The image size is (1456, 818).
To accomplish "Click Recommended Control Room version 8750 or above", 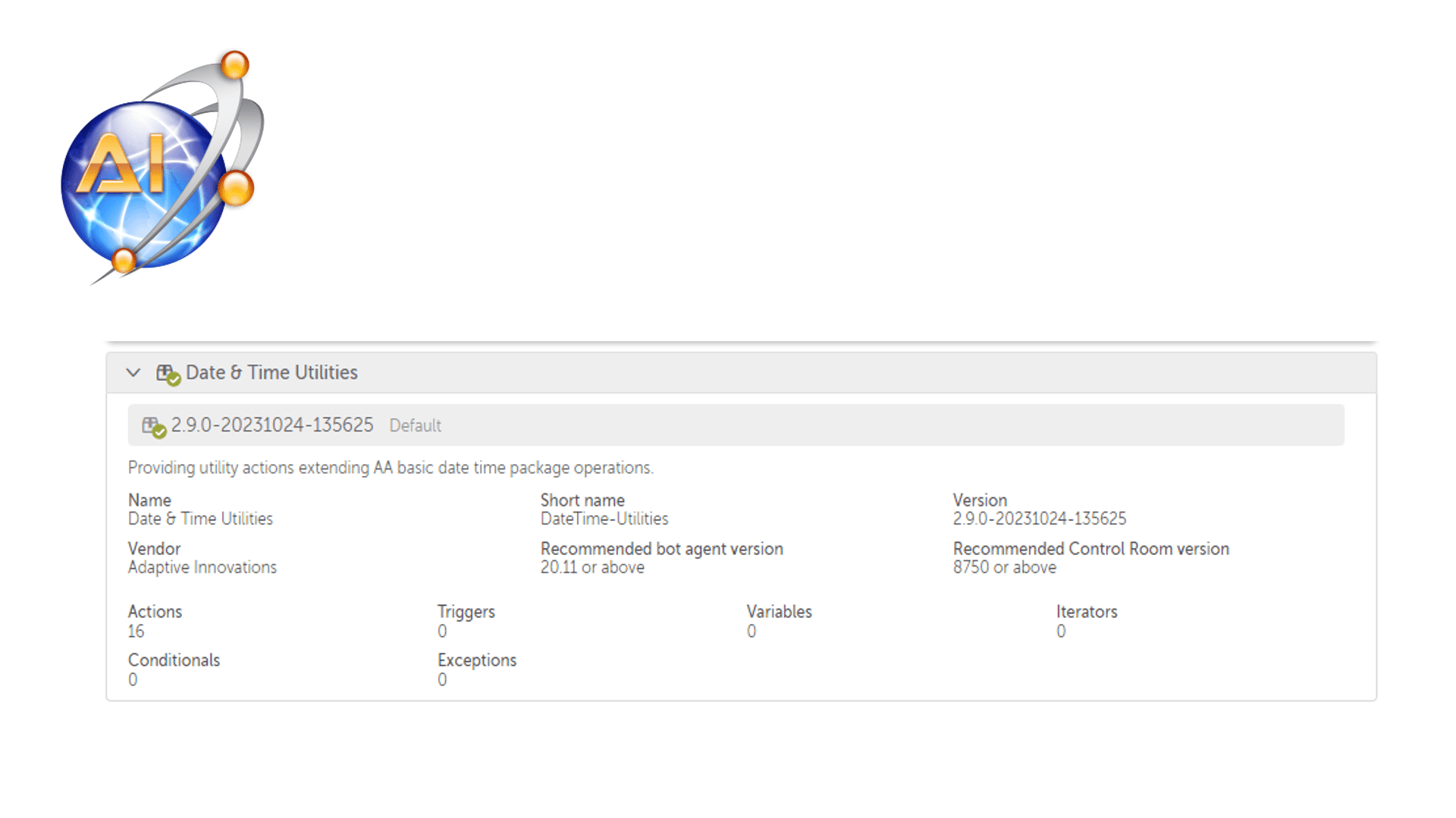I will [1005, 567].
